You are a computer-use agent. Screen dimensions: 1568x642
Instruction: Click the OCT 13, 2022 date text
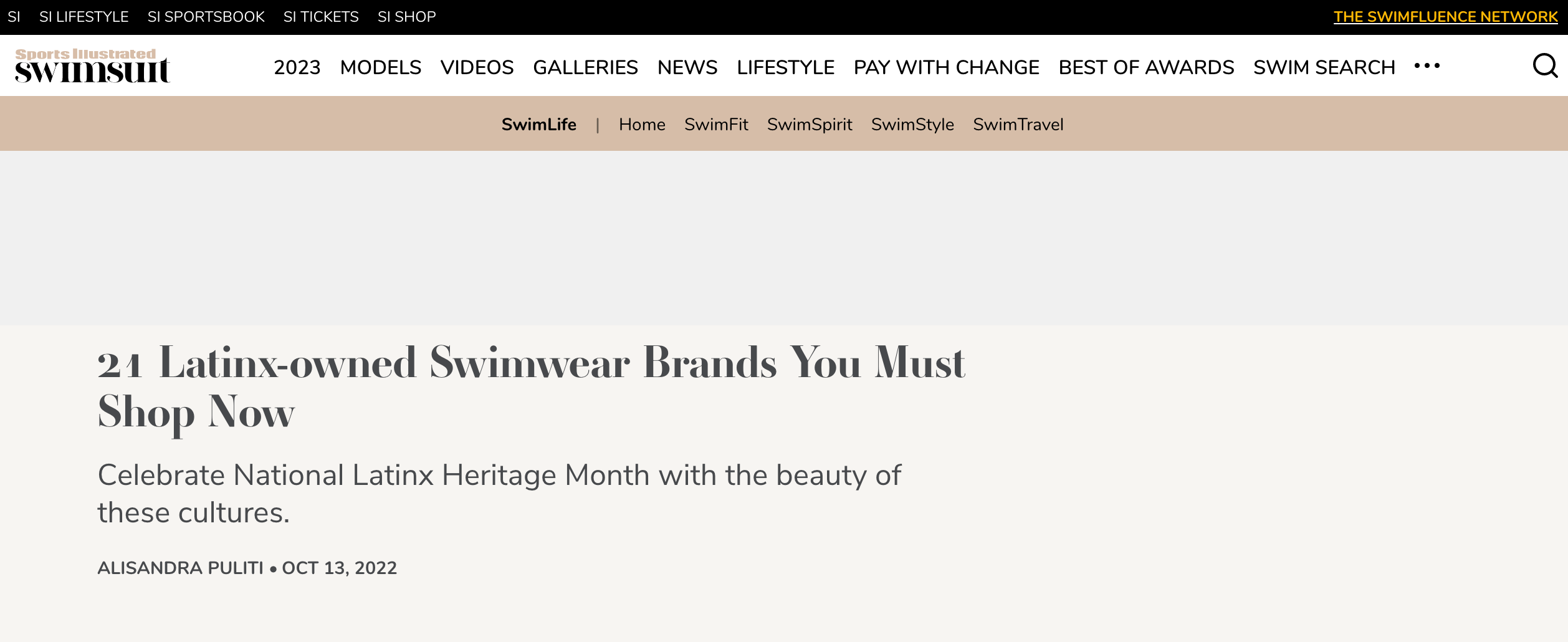[340, 568]
